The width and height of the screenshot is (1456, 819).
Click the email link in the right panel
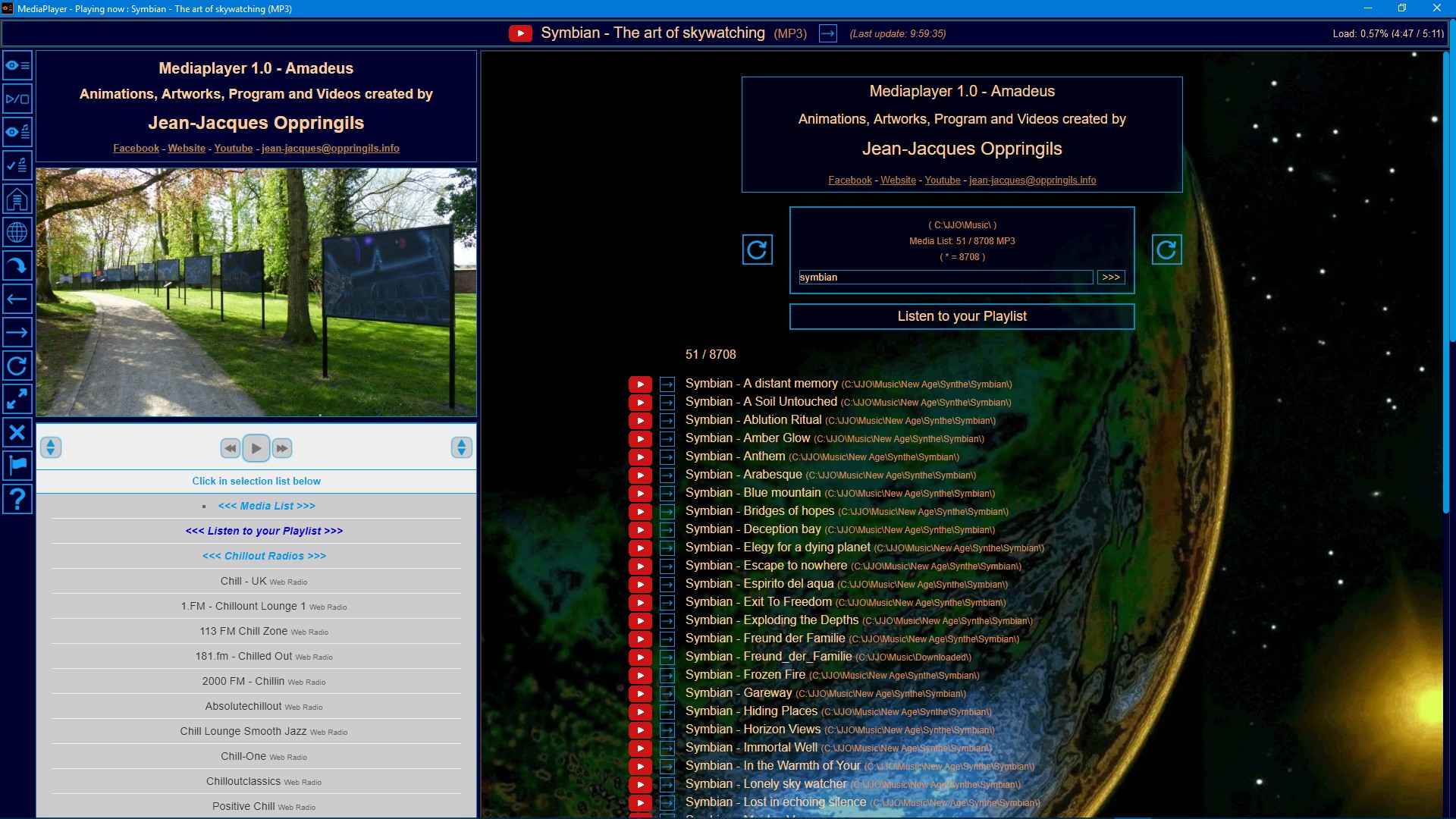click(1032, 180)
